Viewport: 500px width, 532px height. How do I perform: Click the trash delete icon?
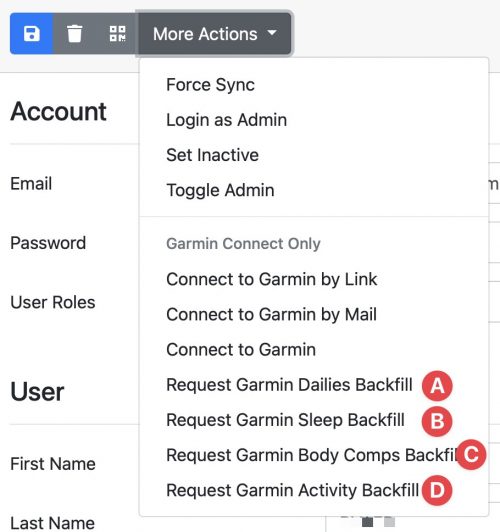coord(74,34)
